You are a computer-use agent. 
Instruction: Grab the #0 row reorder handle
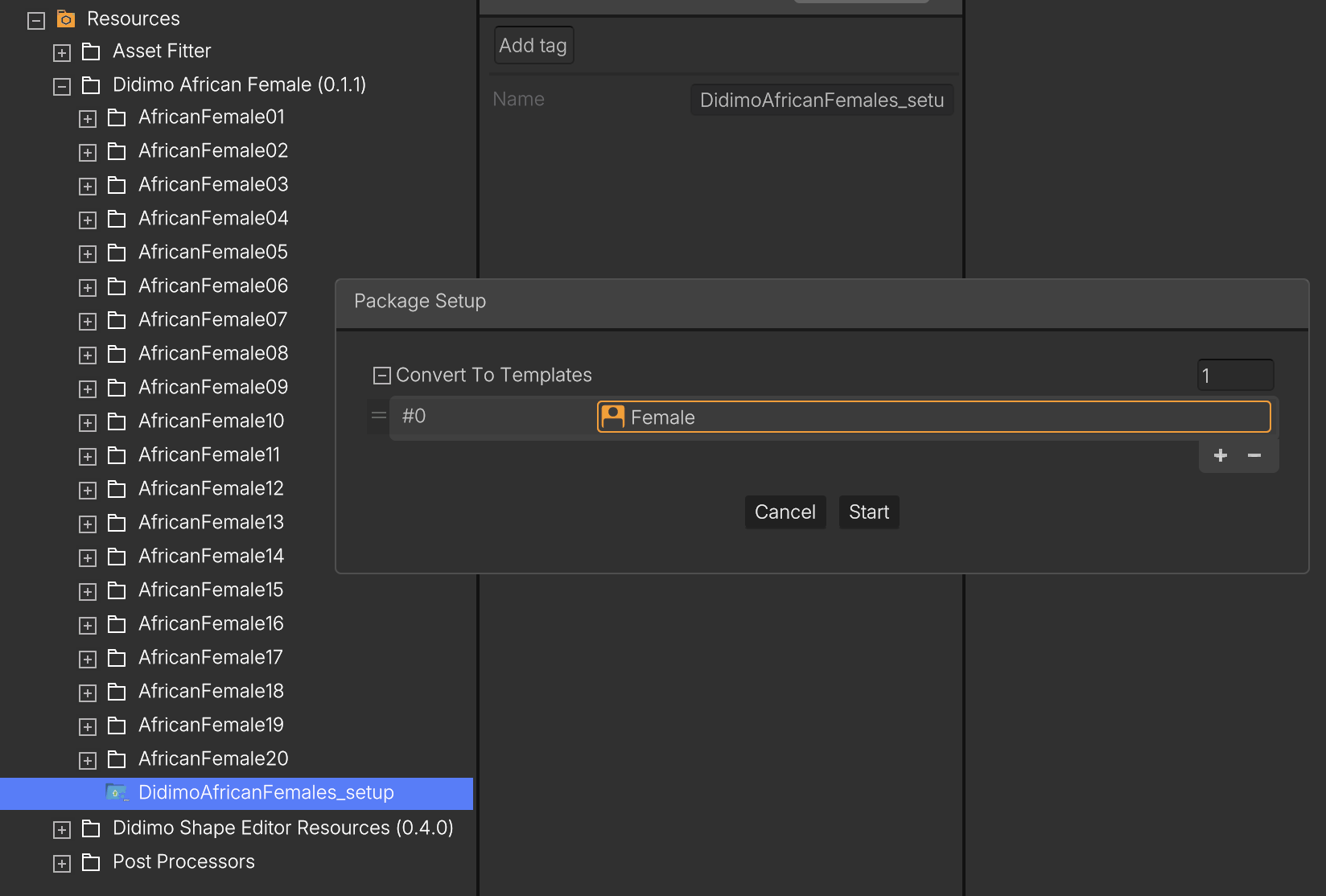378,416
